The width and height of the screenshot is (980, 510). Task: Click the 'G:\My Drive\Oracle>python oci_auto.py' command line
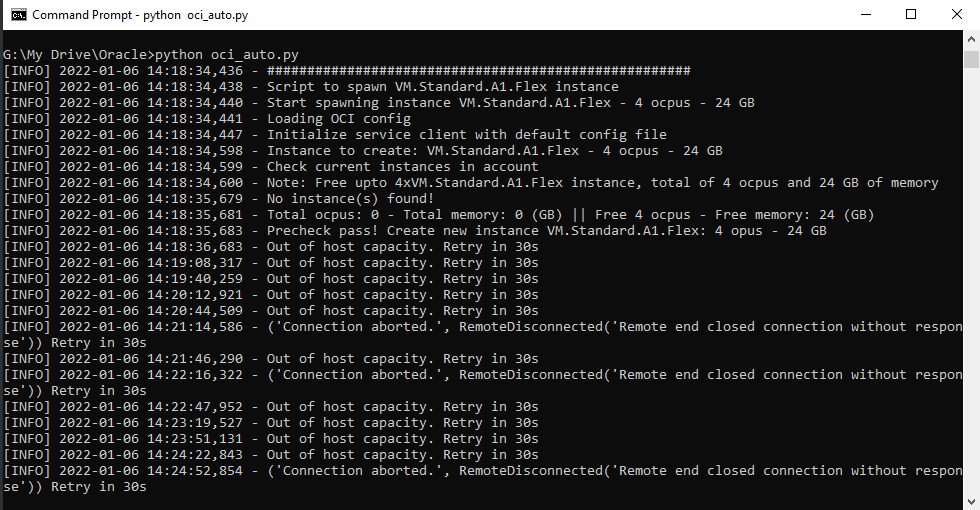pyautogui.click(x=151, y=55)
